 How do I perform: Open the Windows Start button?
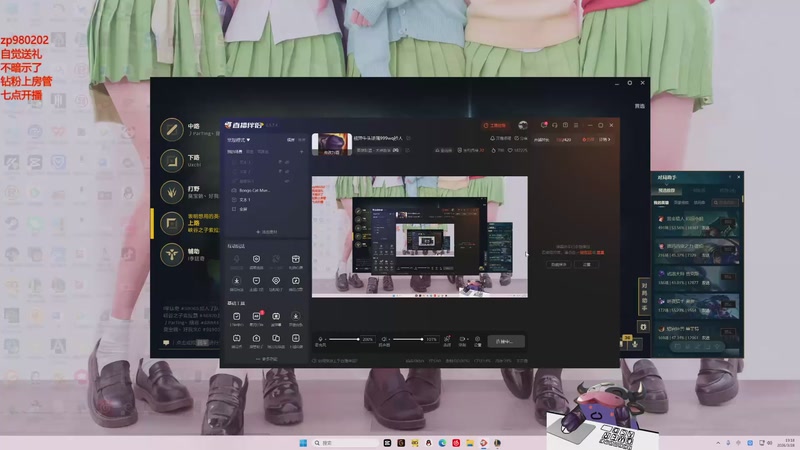click(303, 443)
